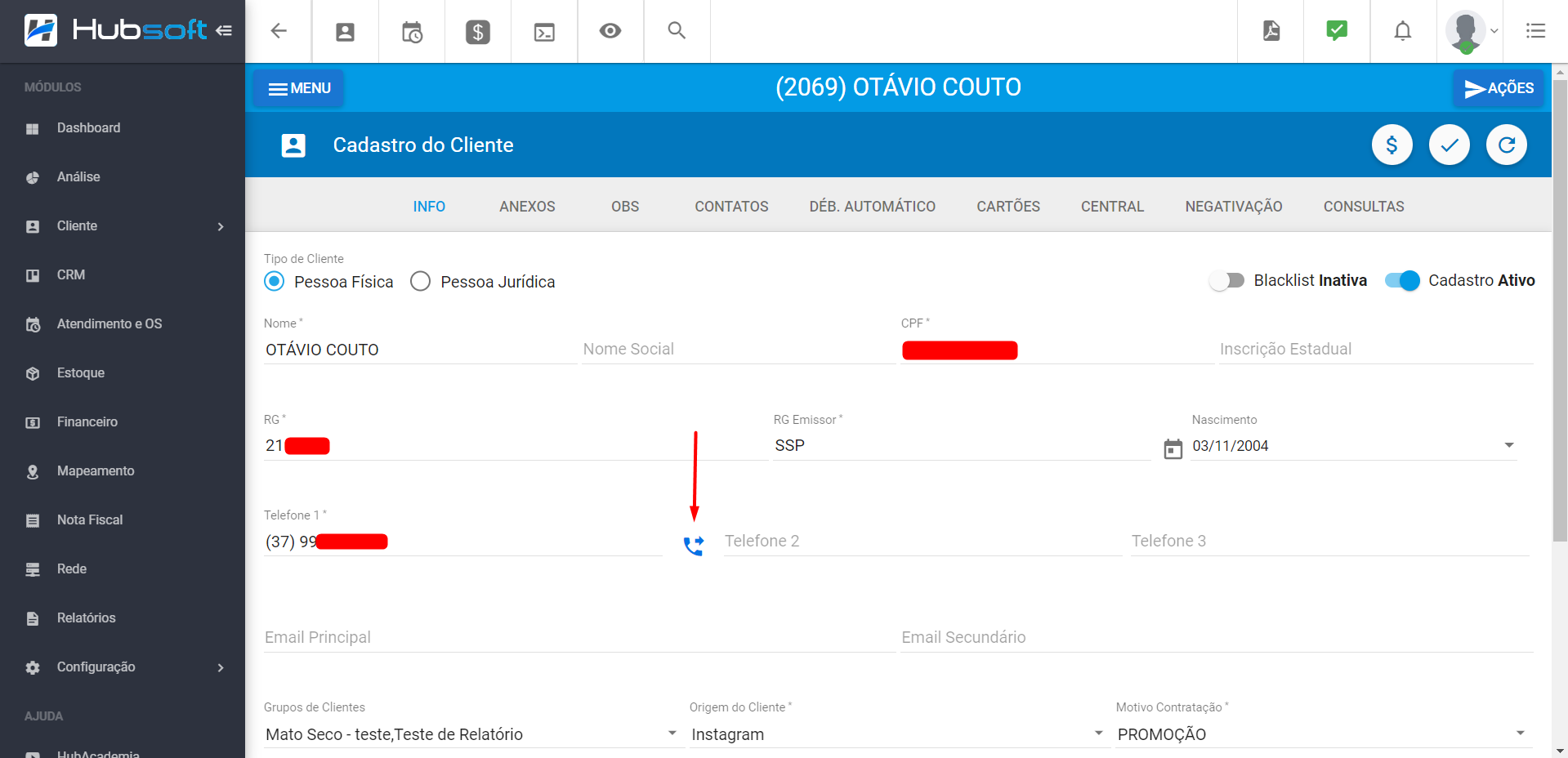Reload with the refresh circle button
Image resolution: width=1568 pixels, height=758 pixels.
[1507, 145]
